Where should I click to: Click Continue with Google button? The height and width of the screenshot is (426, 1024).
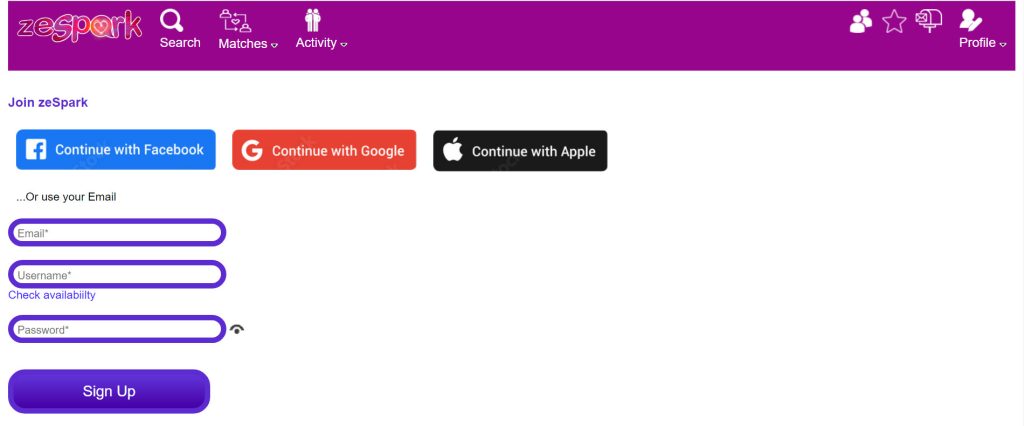point(324,150)
